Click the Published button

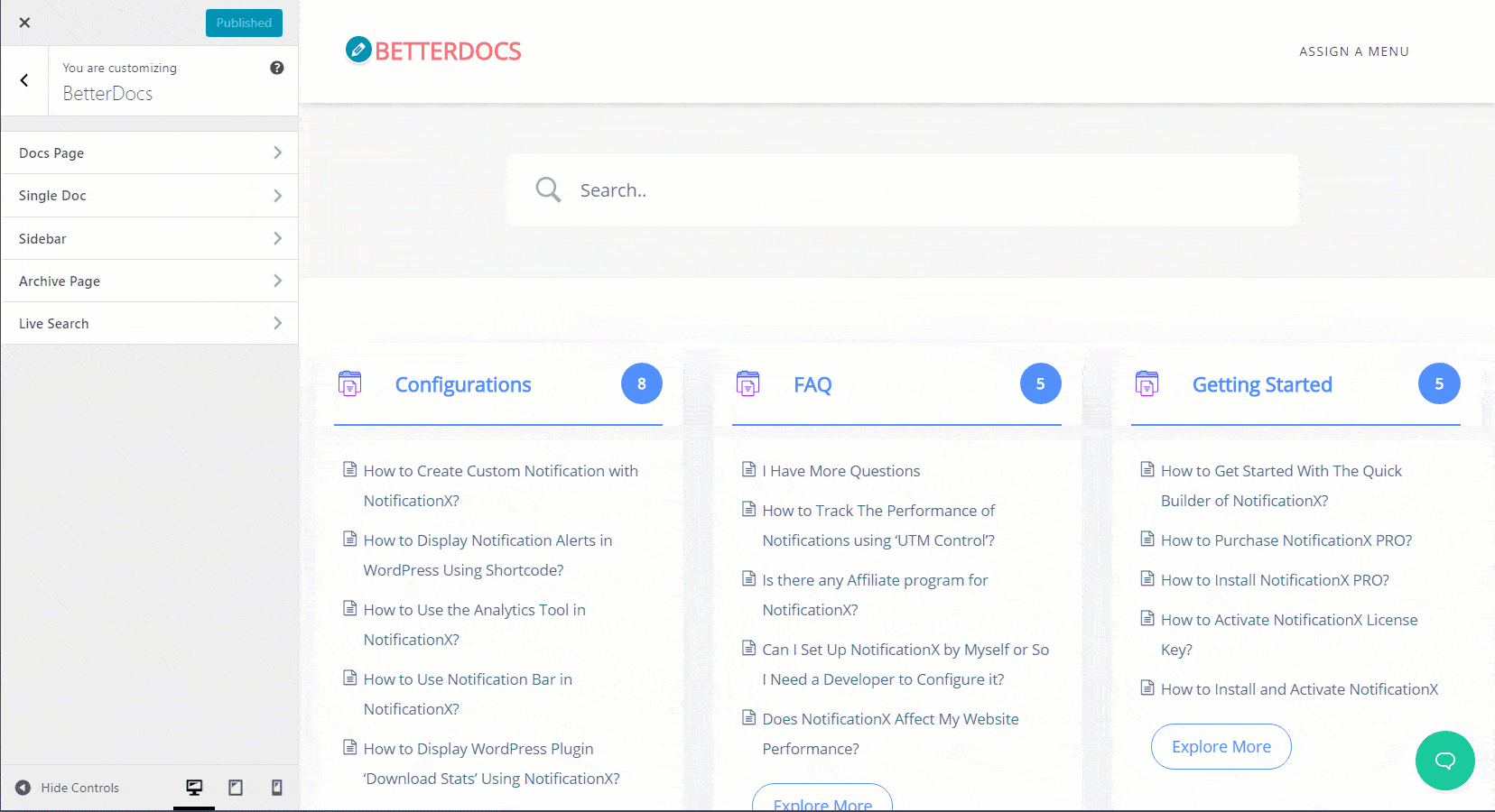point(244,23)
